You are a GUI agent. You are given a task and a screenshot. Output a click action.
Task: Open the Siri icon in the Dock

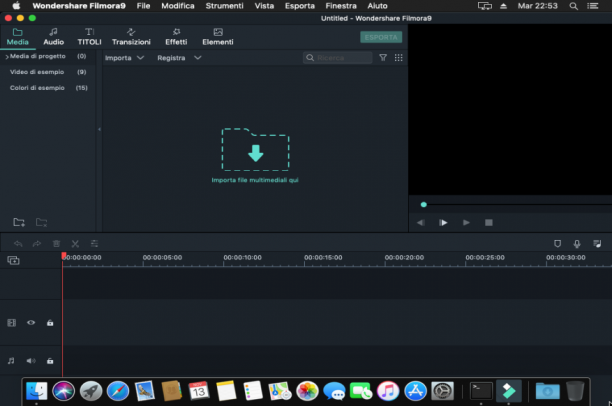pyautogui.click(x=64, y=391)
